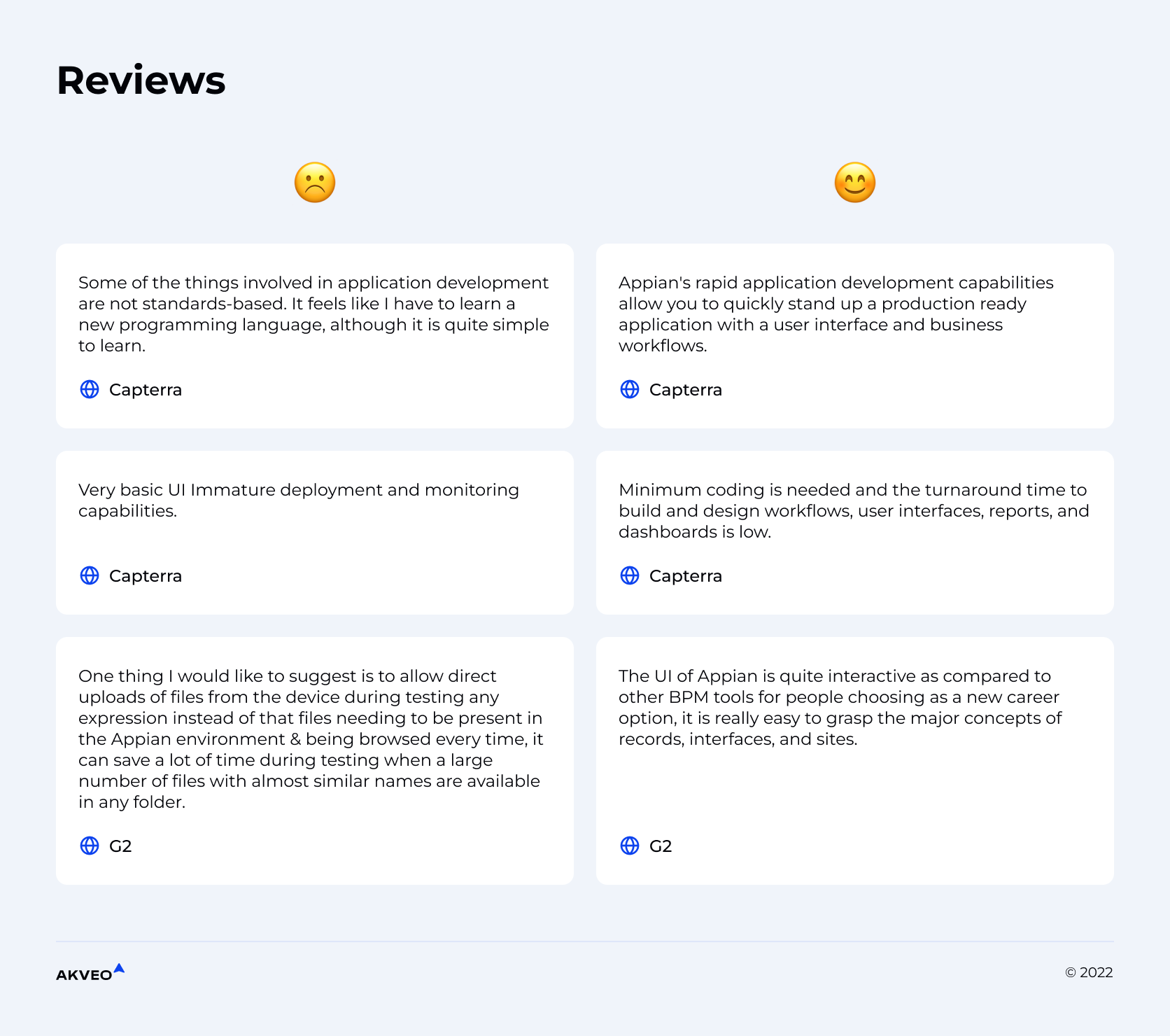Open Capterra link under Appian's rapid development review
This screenshot has height=1036, width=1170.
[x=686, y=390]
